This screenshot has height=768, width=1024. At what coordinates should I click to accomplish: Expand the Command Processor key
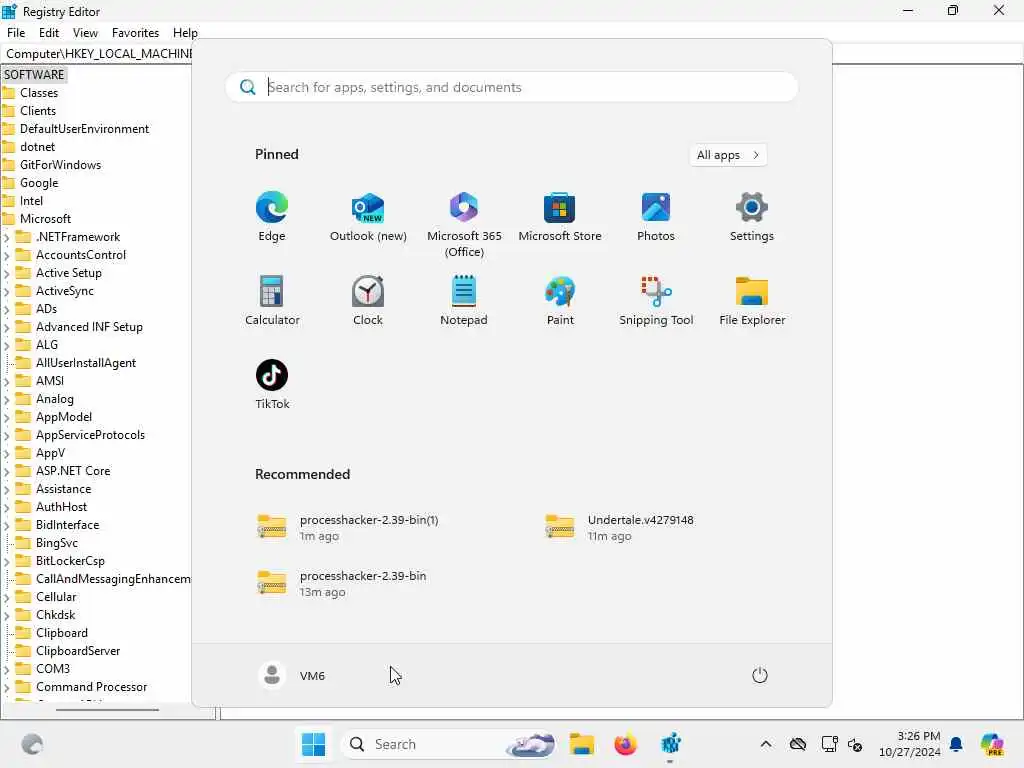[7, 687]
